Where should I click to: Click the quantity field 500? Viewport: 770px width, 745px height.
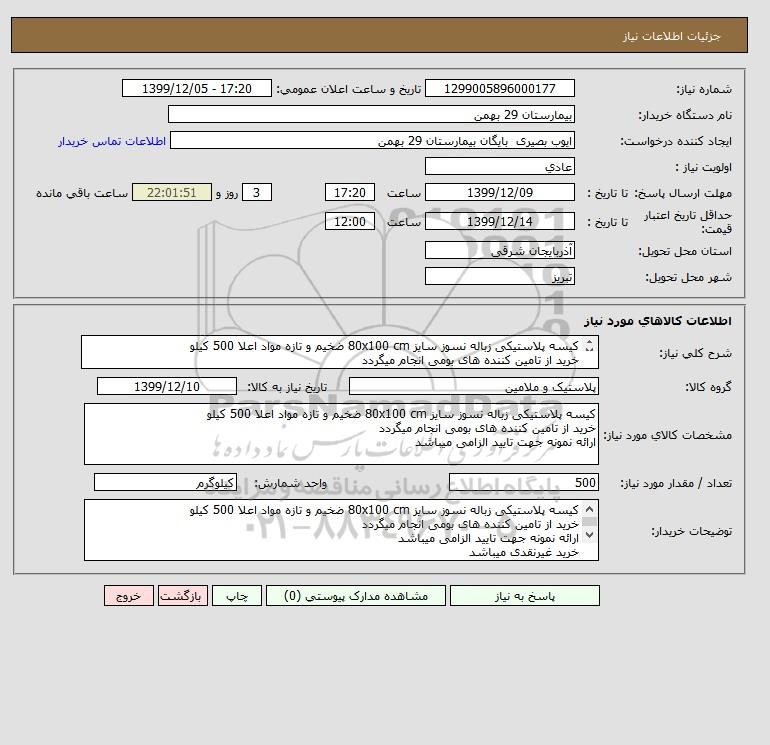click(523, 483)
